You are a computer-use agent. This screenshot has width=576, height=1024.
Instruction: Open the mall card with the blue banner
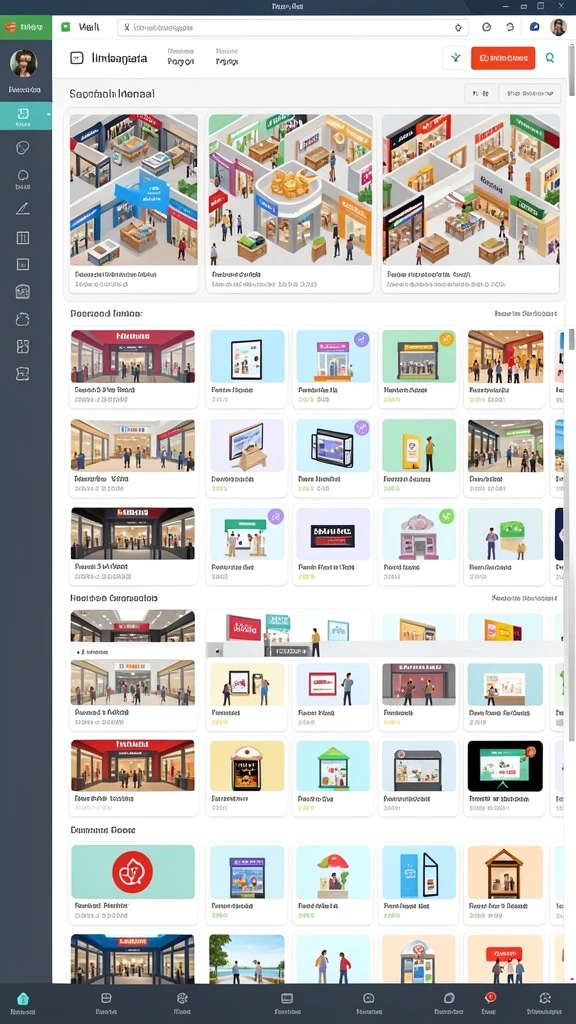point(134,203)
